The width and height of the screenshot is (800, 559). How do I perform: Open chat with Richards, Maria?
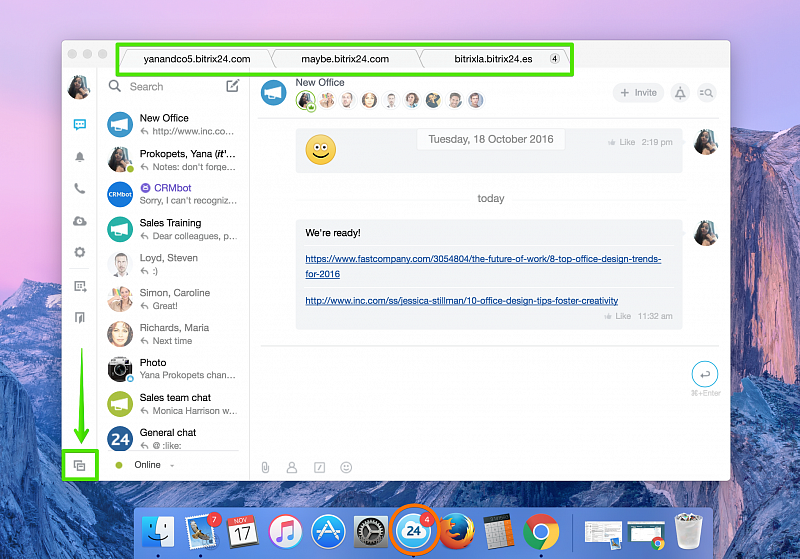tap(173, 334)
